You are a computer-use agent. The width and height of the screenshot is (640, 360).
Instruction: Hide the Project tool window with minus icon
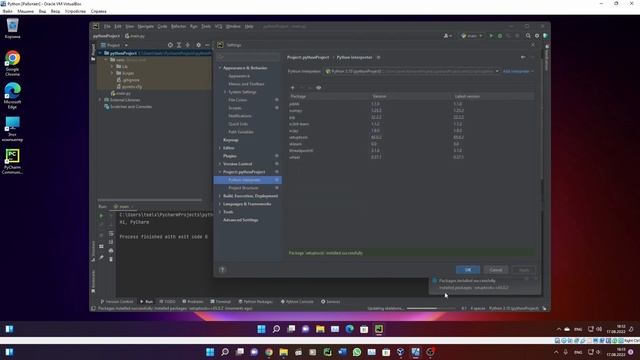click(x=207, y=45)
